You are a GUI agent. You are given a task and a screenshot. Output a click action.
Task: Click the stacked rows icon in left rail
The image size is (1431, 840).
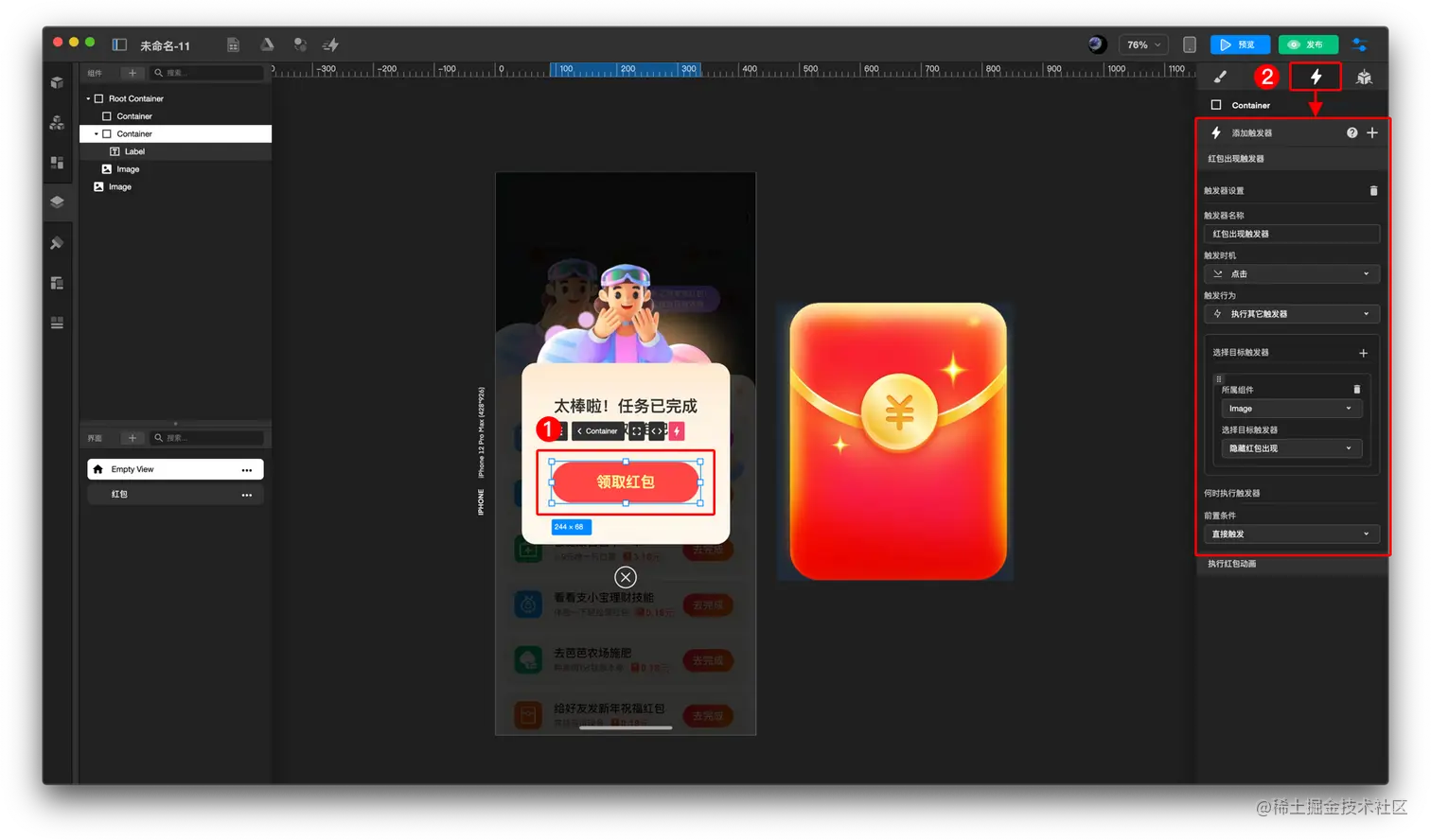(x=57, y=323)
